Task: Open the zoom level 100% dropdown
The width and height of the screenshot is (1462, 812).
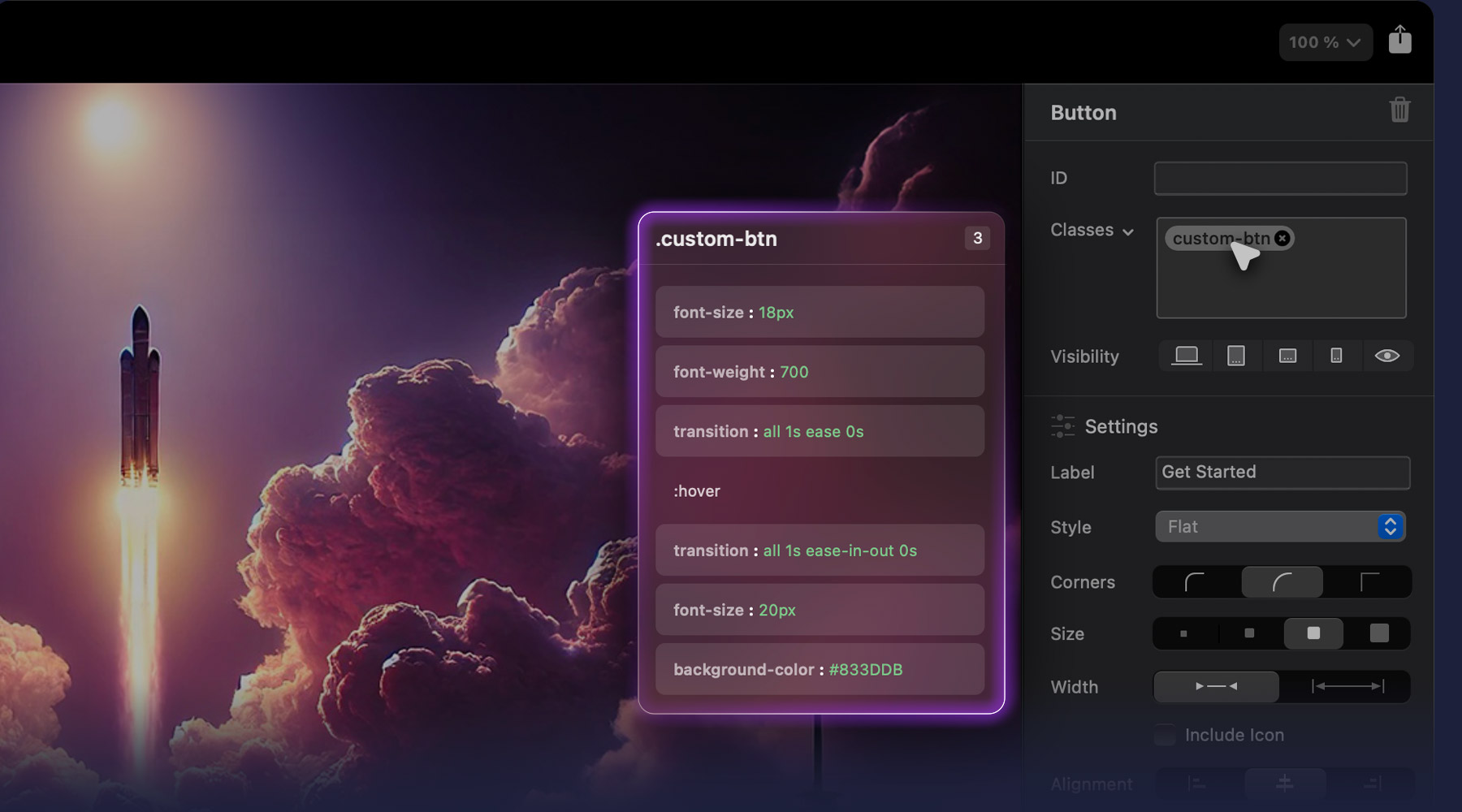Action: click(x=1324, y=42)
